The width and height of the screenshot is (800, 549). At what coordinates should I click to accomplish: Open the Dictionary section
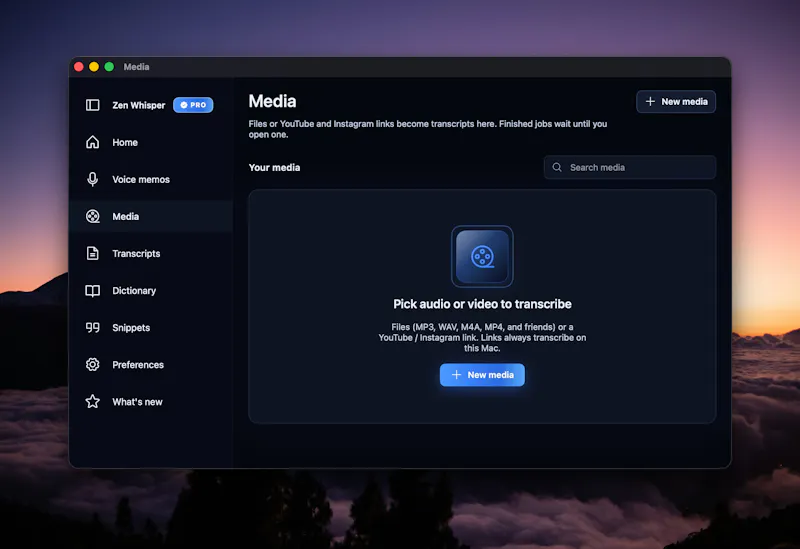tap(134, 290)
